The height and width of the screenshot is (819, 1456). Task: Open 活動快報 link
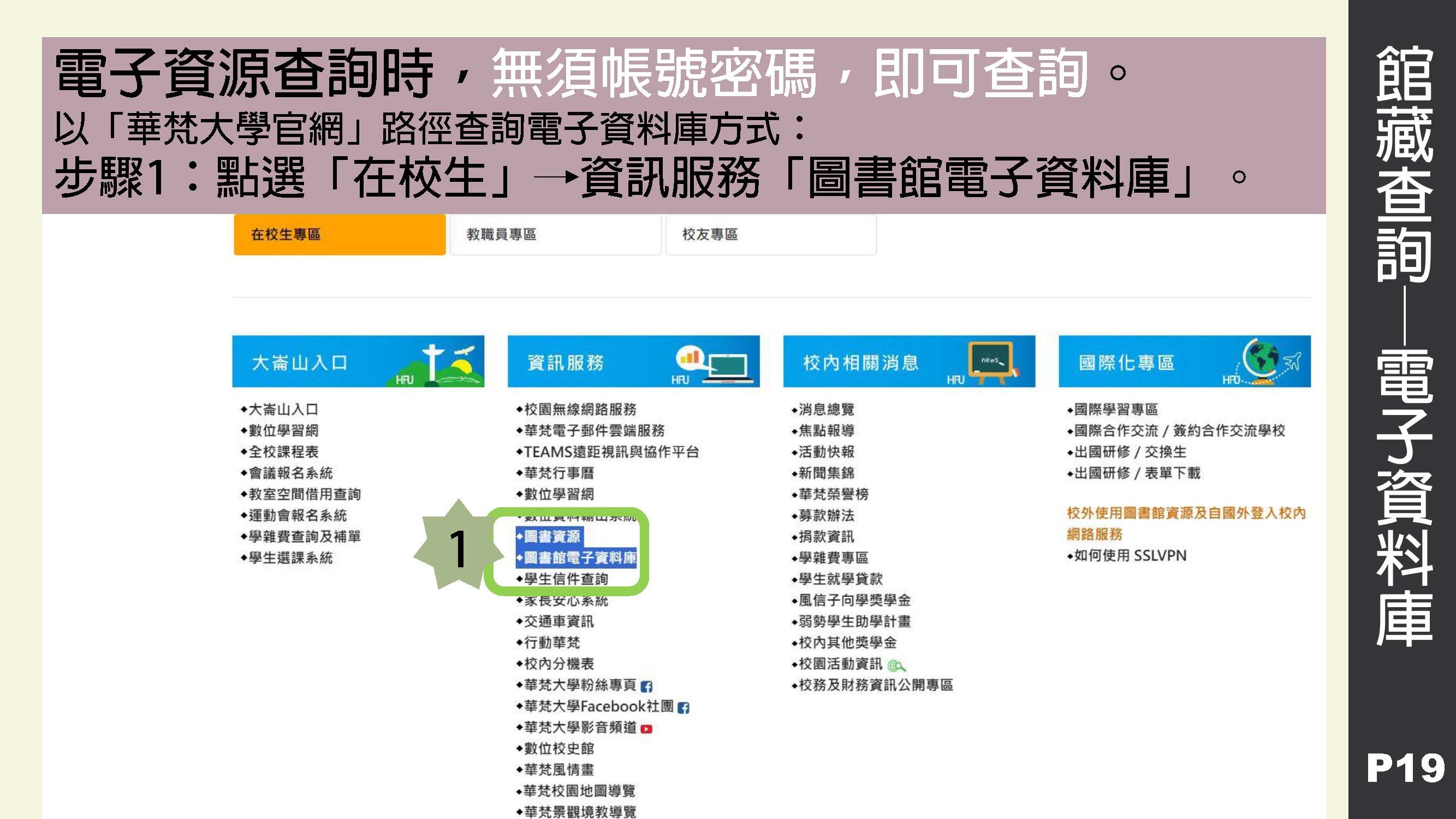coord(827,452)
